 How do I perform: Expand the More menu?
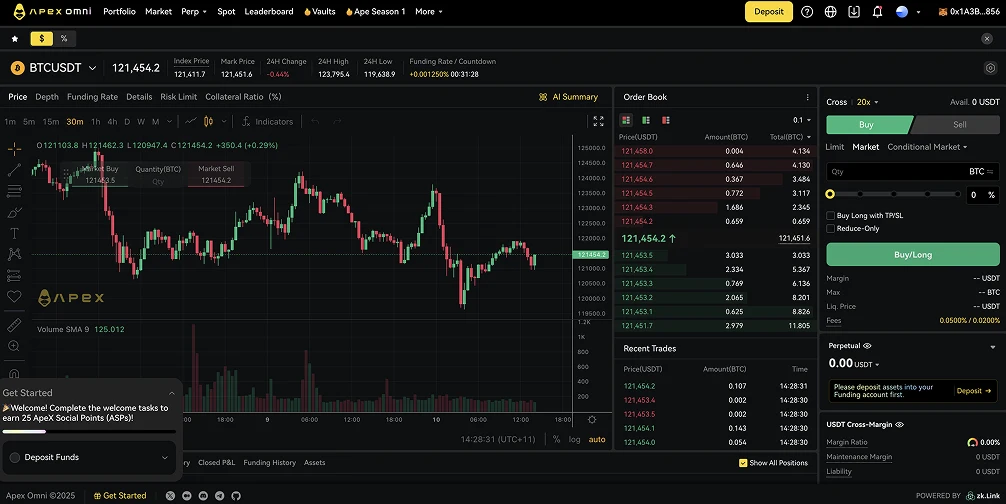(429, 12)
